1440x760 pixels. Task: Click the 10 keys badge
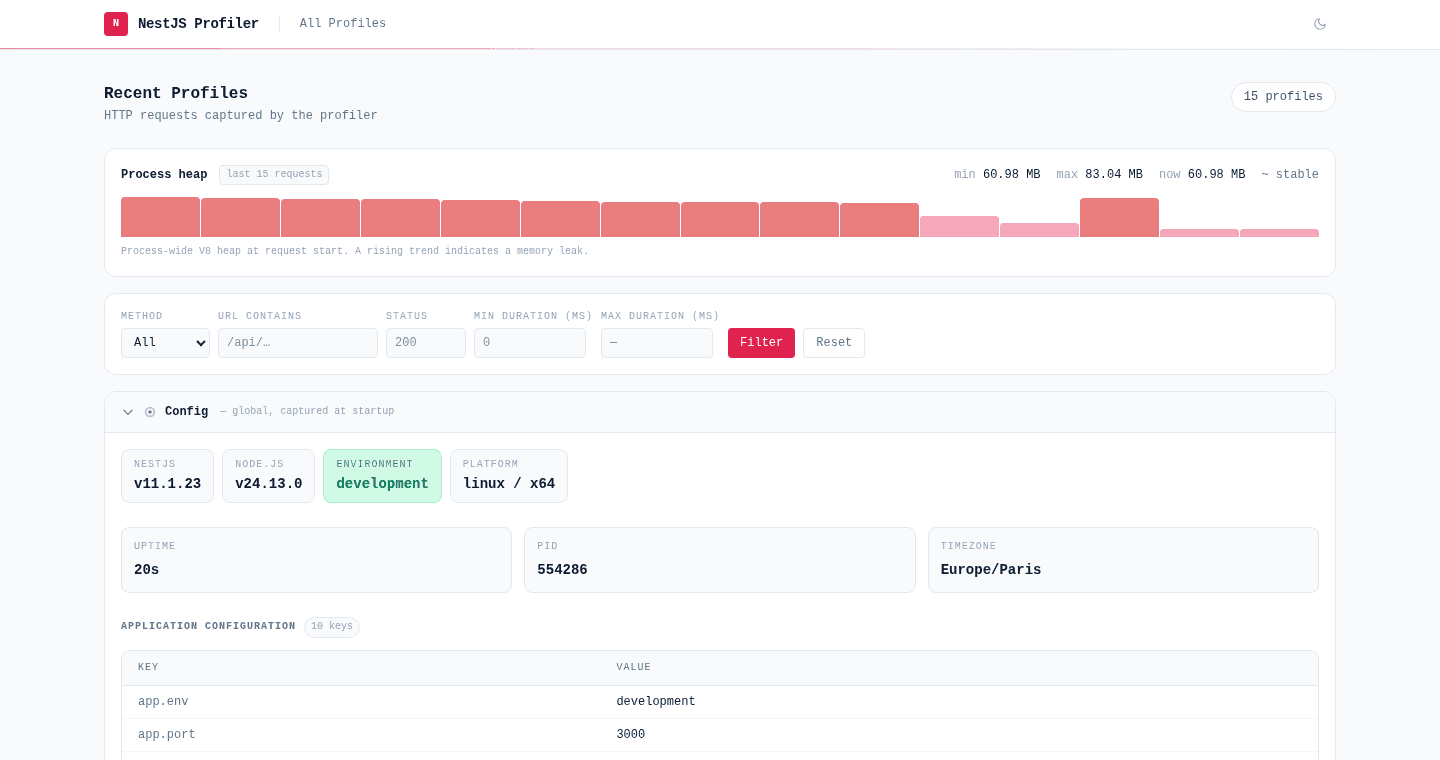click(332, 627)
